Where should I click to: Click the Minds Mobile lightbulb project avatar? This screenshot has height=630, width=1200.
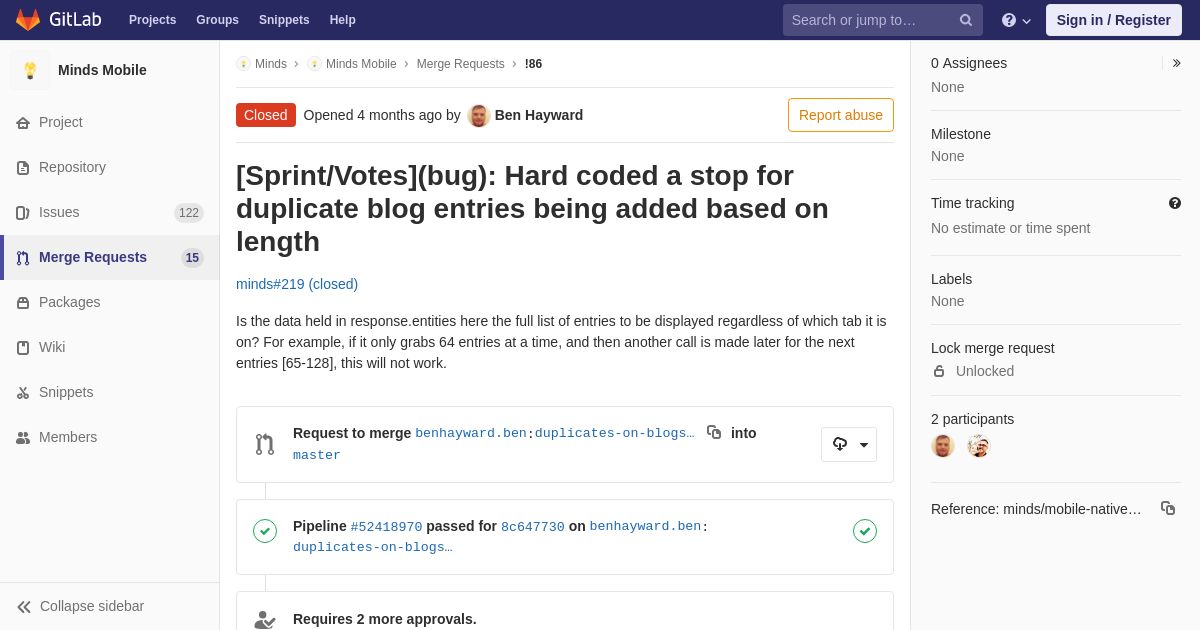tap(30, 70)
